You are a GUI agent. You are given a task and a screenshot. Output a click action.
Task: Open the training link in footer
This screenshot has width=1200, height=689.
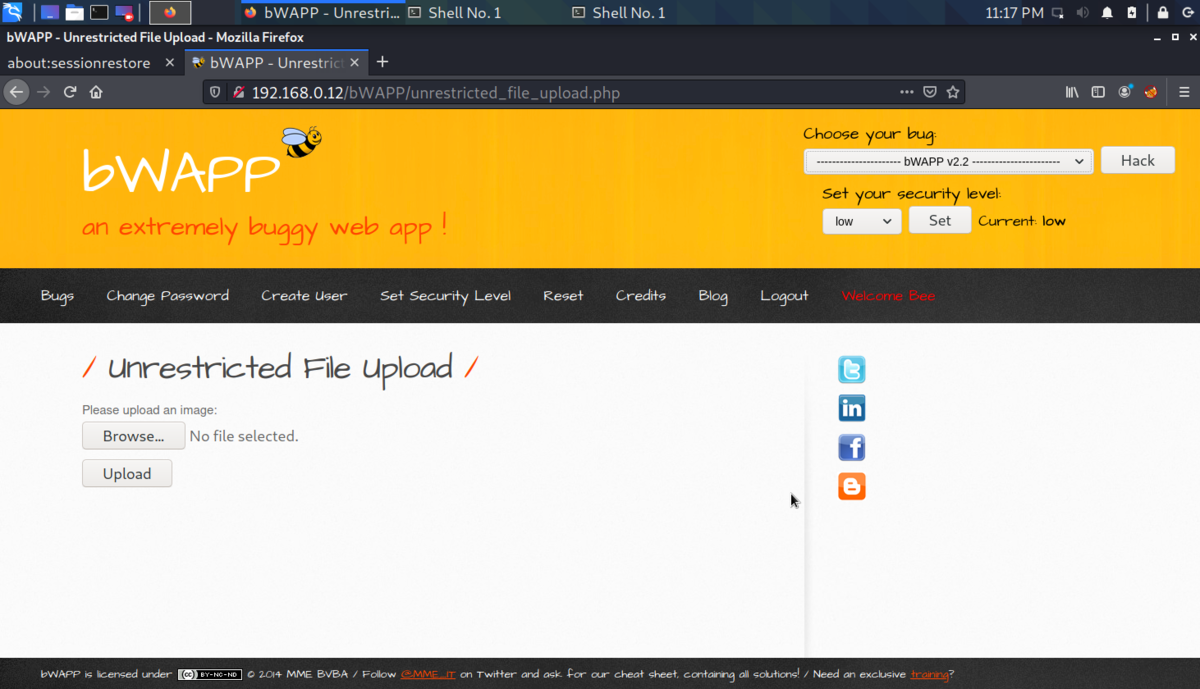point(929,674)
